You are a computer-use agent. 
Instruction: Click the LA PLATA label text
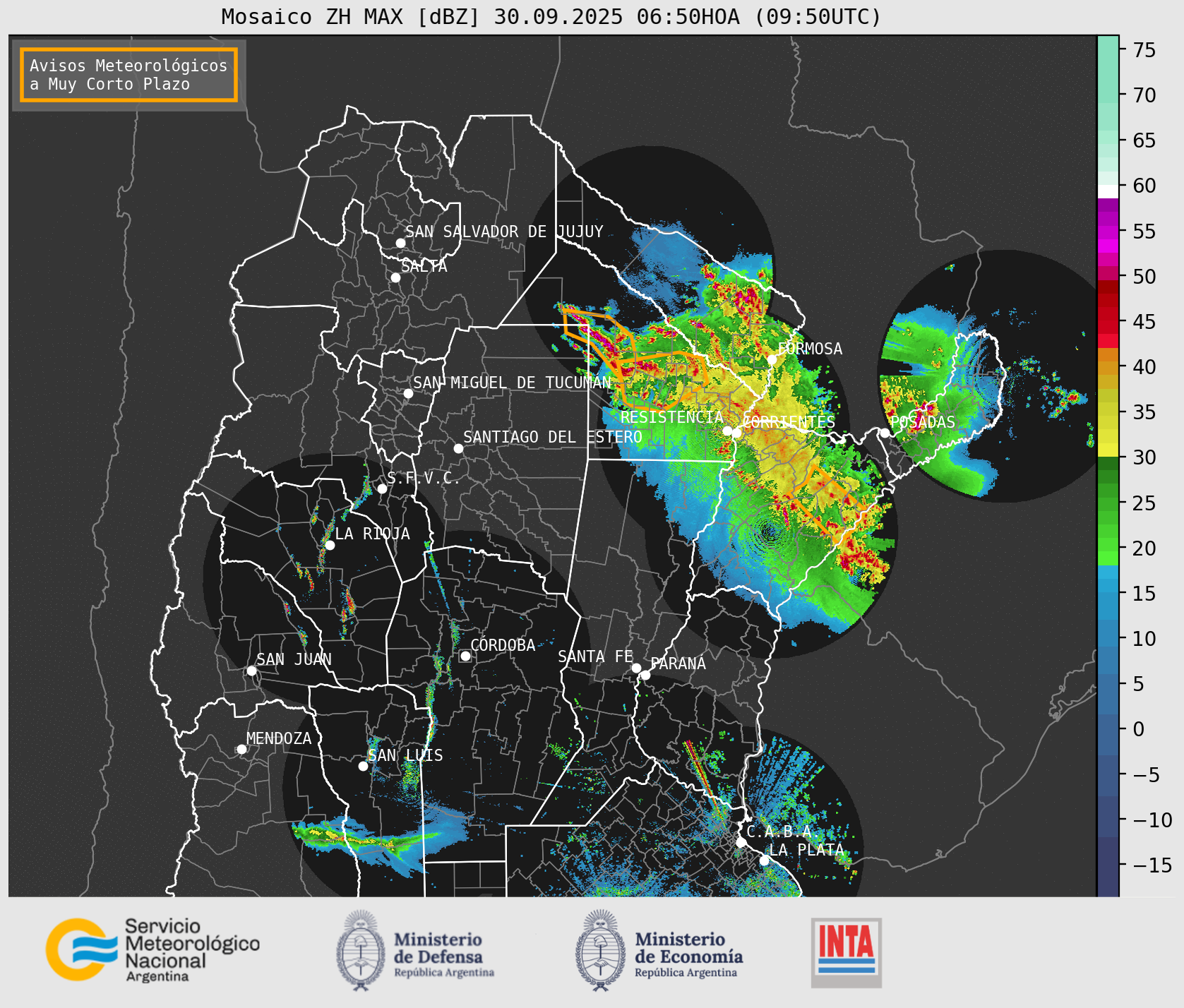click(x=806, y=850)
